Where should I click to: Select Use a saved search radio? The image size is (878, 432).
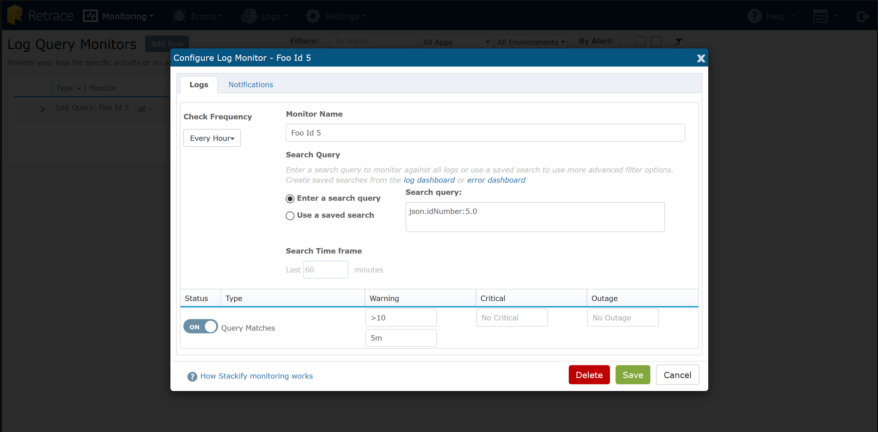click(x=290, y=215)
